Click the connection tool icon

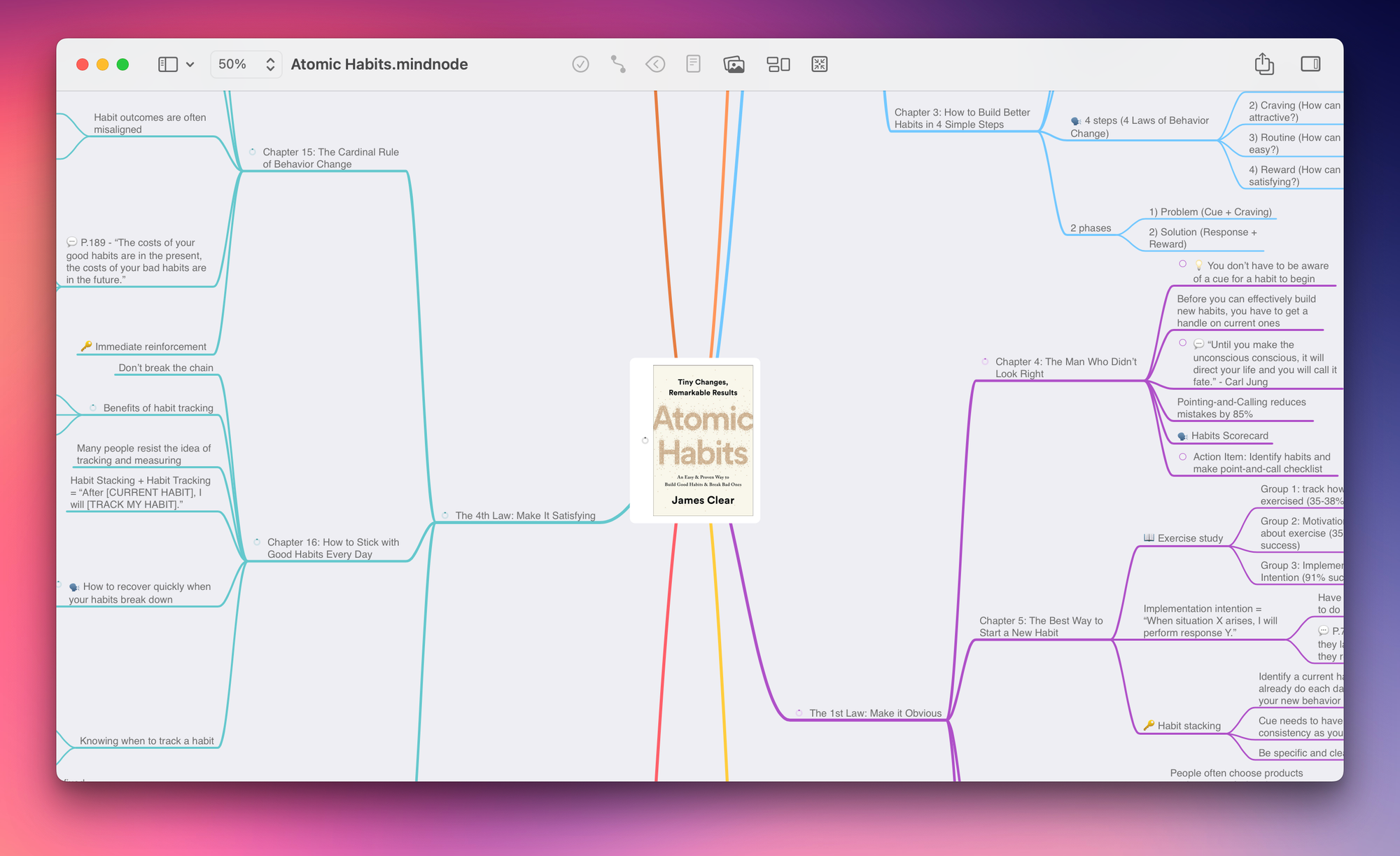coord(618,64)
